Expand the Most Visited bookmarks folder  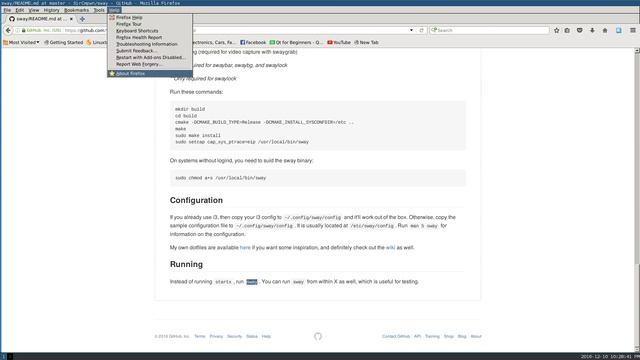[21, 42]
